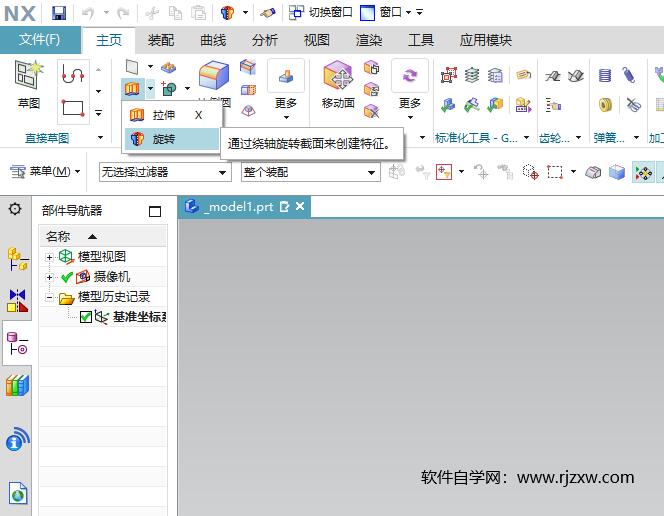Click the navigator settings gear icon

click(15, 209)
